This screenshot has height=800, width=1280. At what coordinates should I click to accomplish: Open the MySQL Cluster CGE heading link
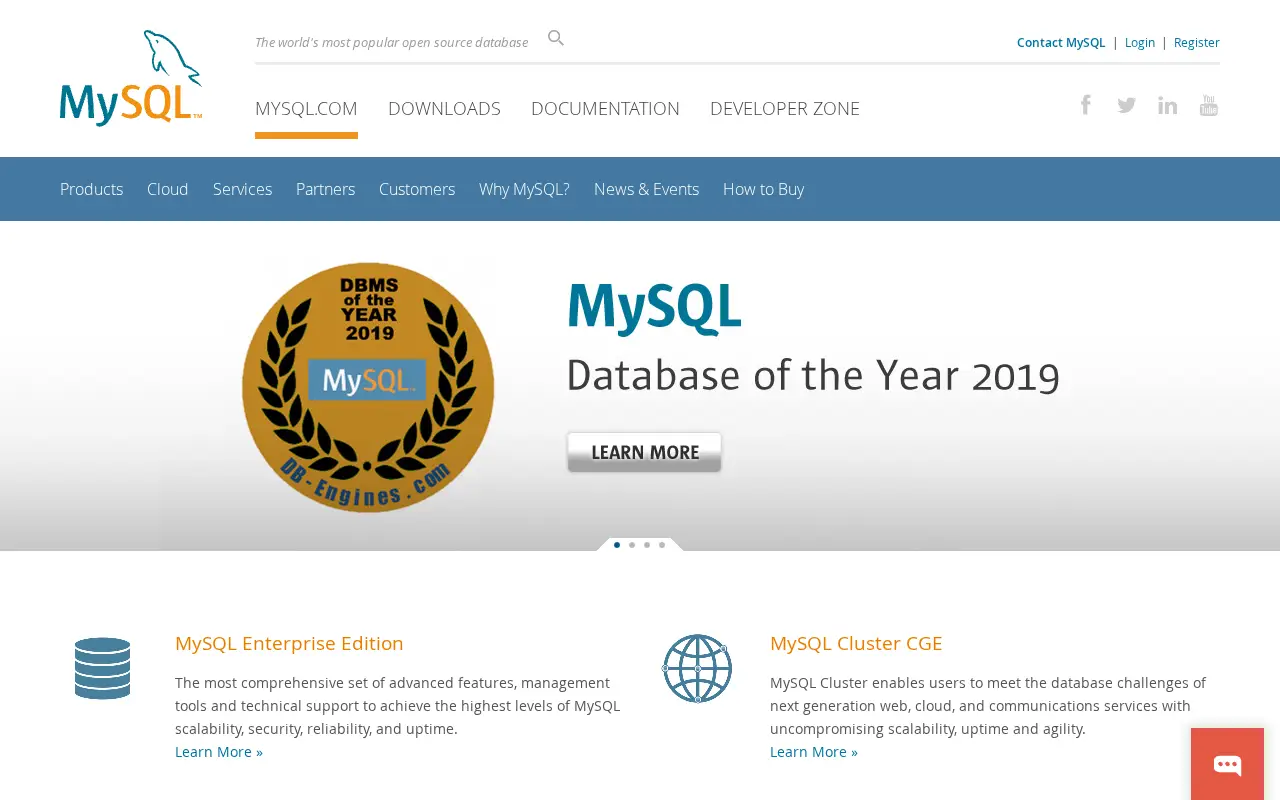[x=856, y=643]
